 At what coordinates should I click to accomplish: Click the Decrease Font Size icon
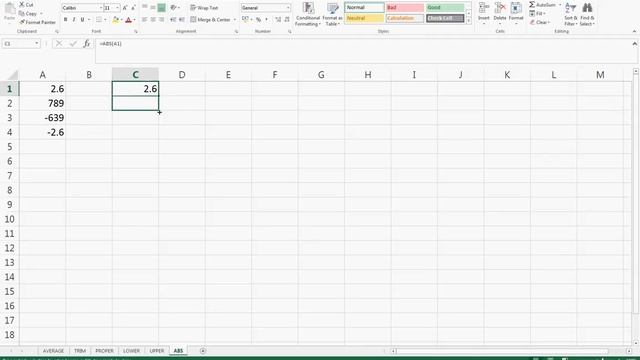coord(133,8)
